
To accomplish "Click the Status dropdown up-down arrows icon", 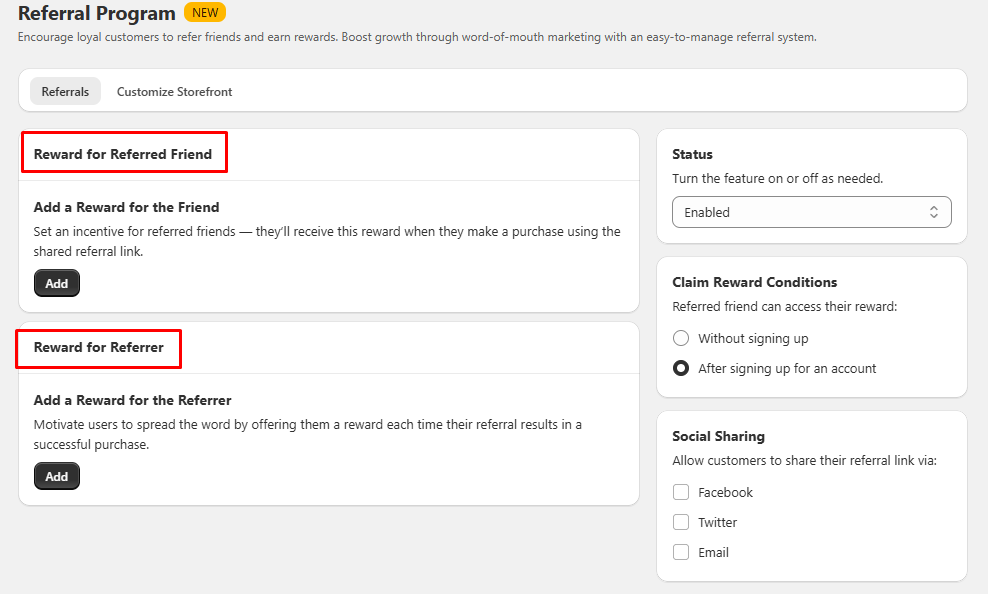I will [934, 212].
